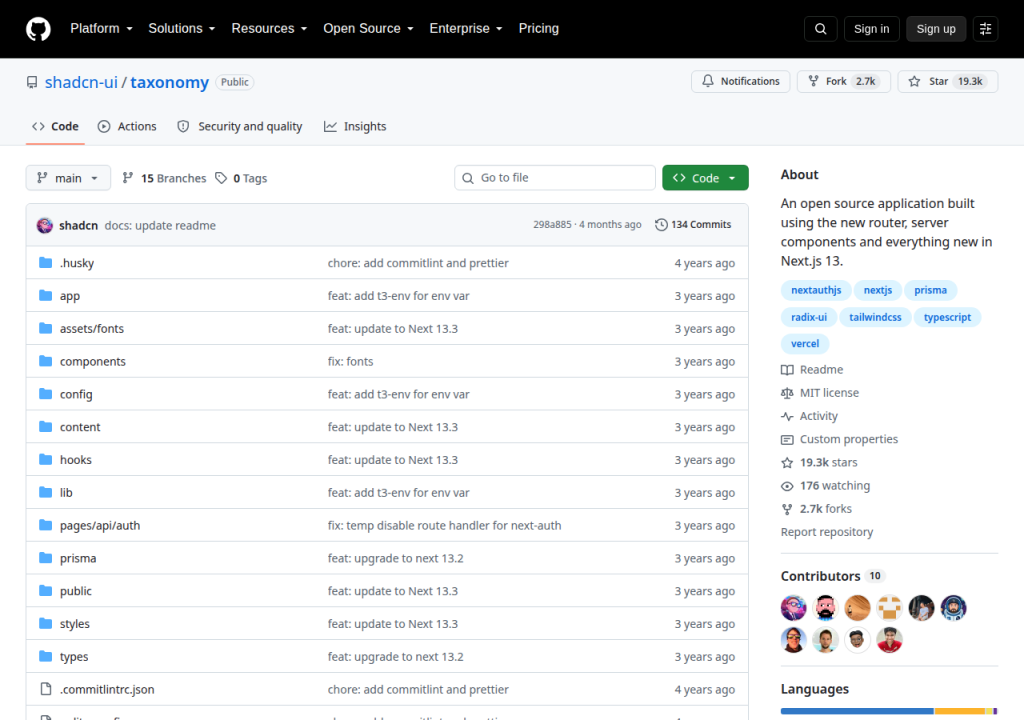
Task: Open the hooks folder
Action: [x=76, y=460]
